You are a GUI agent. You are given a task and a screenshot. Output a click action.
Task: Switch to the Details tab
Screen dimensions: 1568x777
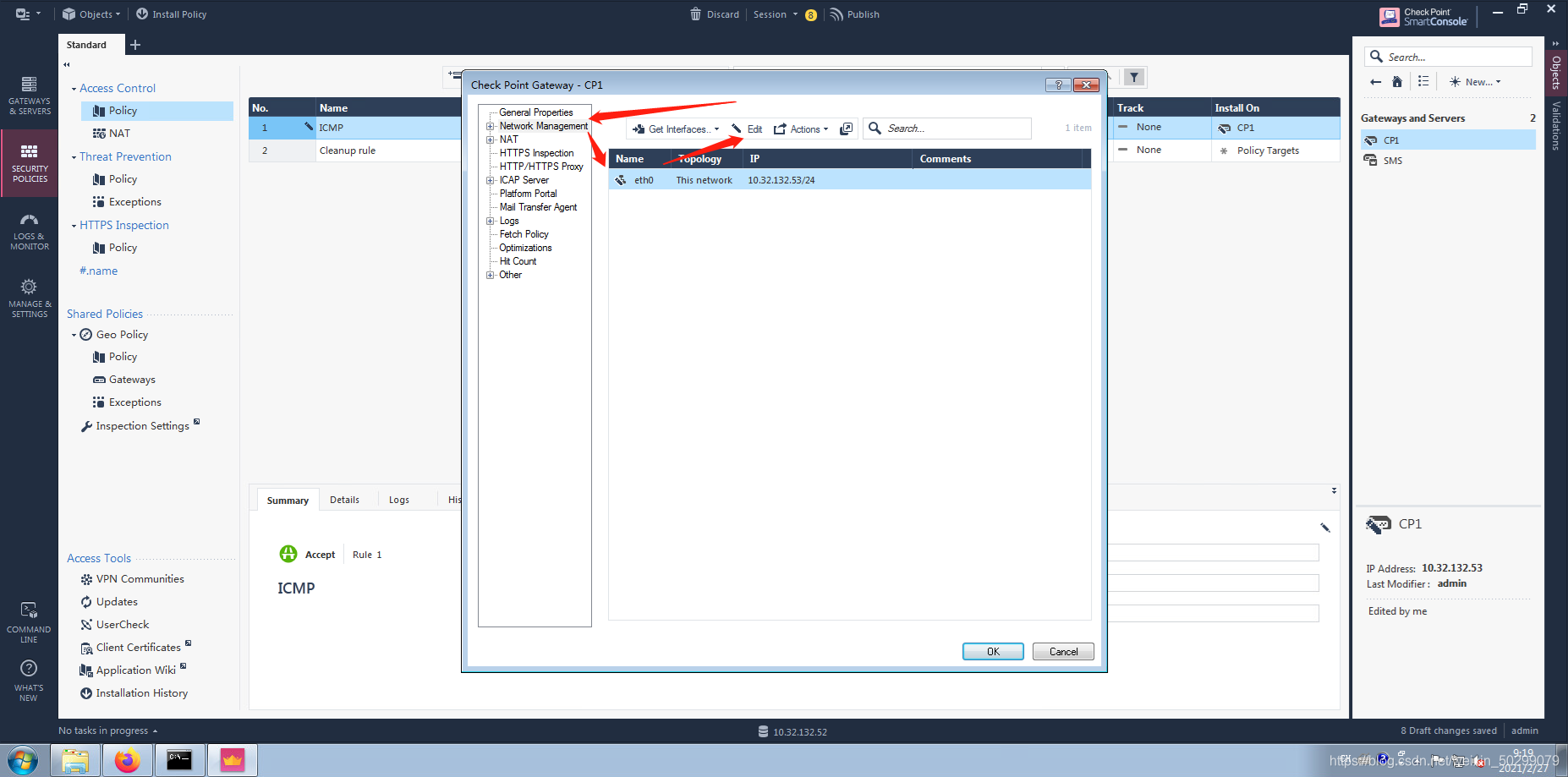(x=344, y=500)
